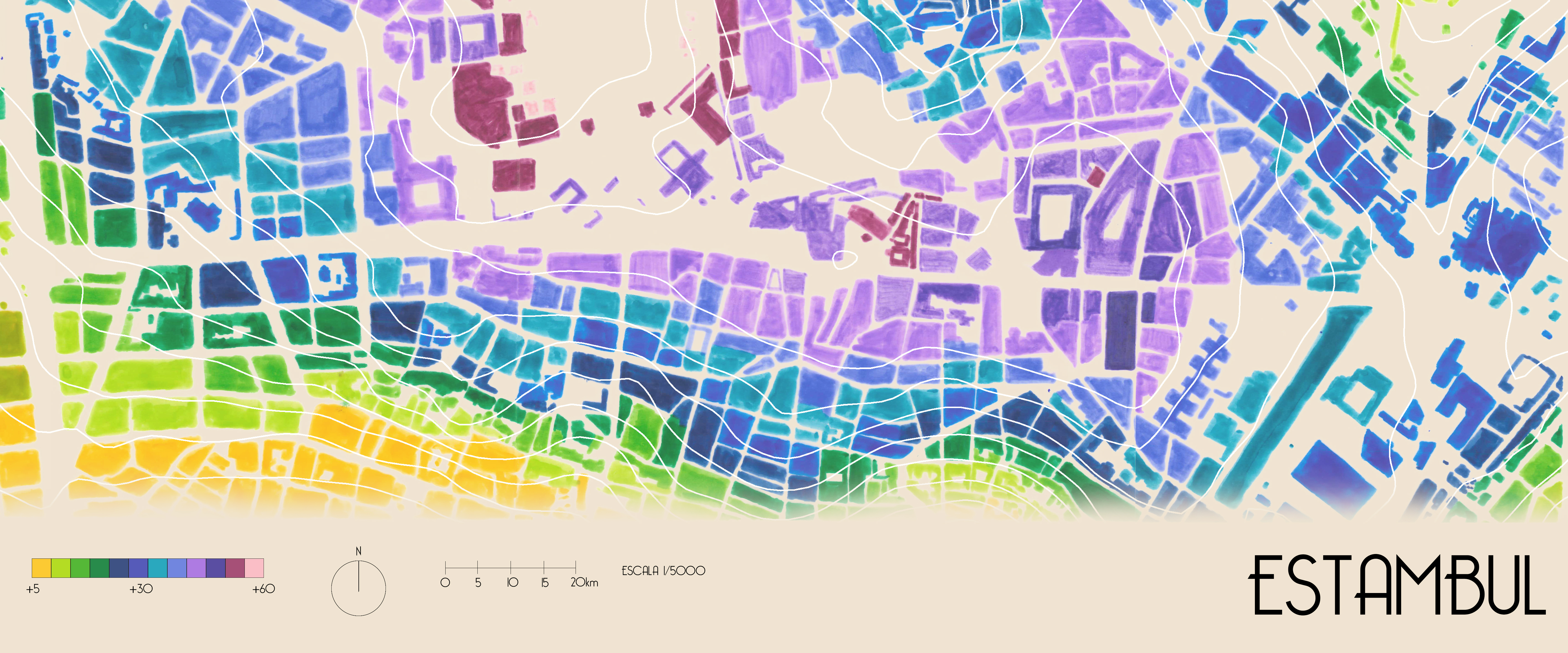
Task: Click the 15 mark on scale bar
Action: 545,583
